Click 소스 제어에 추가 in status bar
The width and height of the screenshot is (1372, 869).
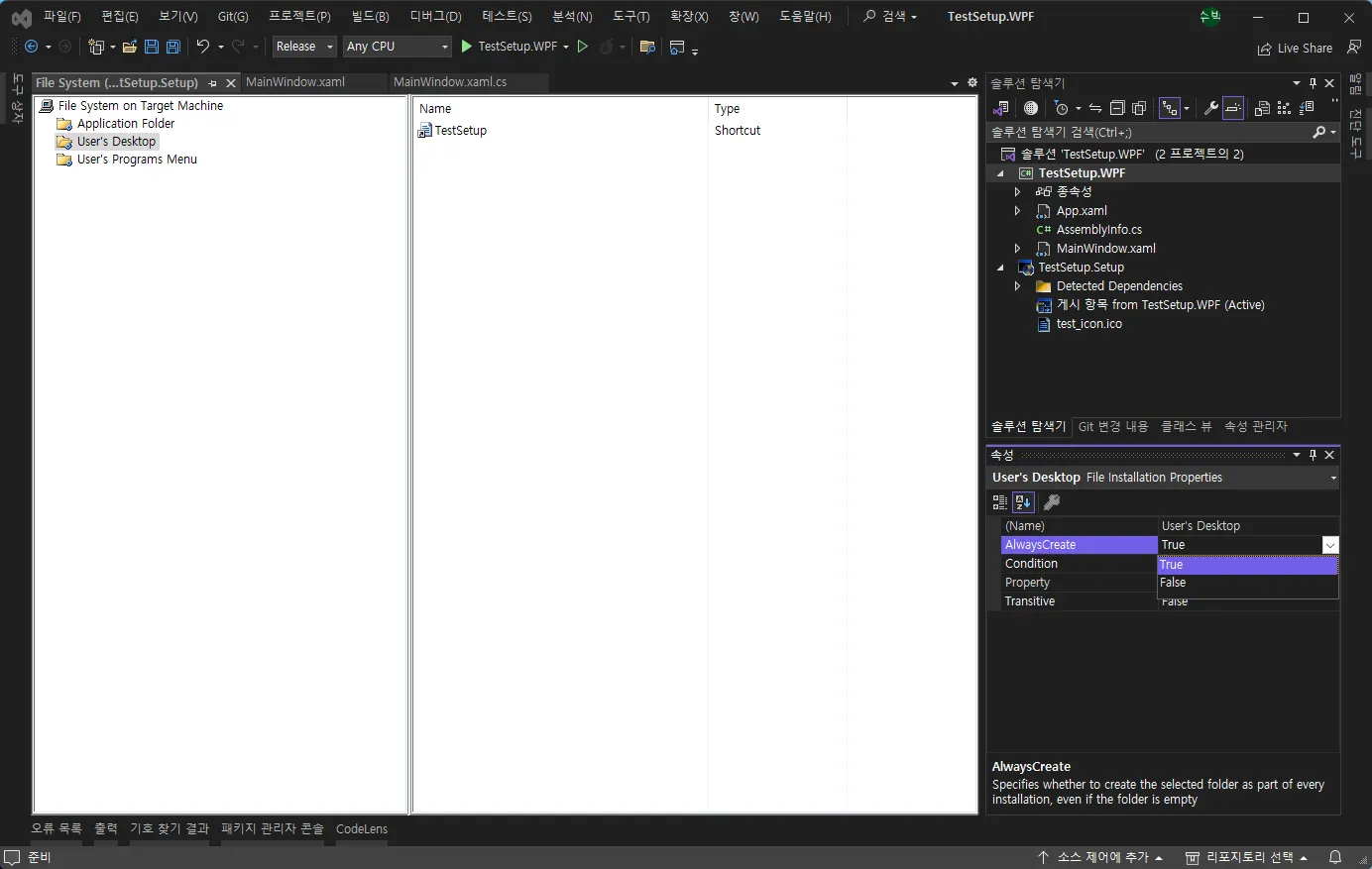[x=1100, y=857]
